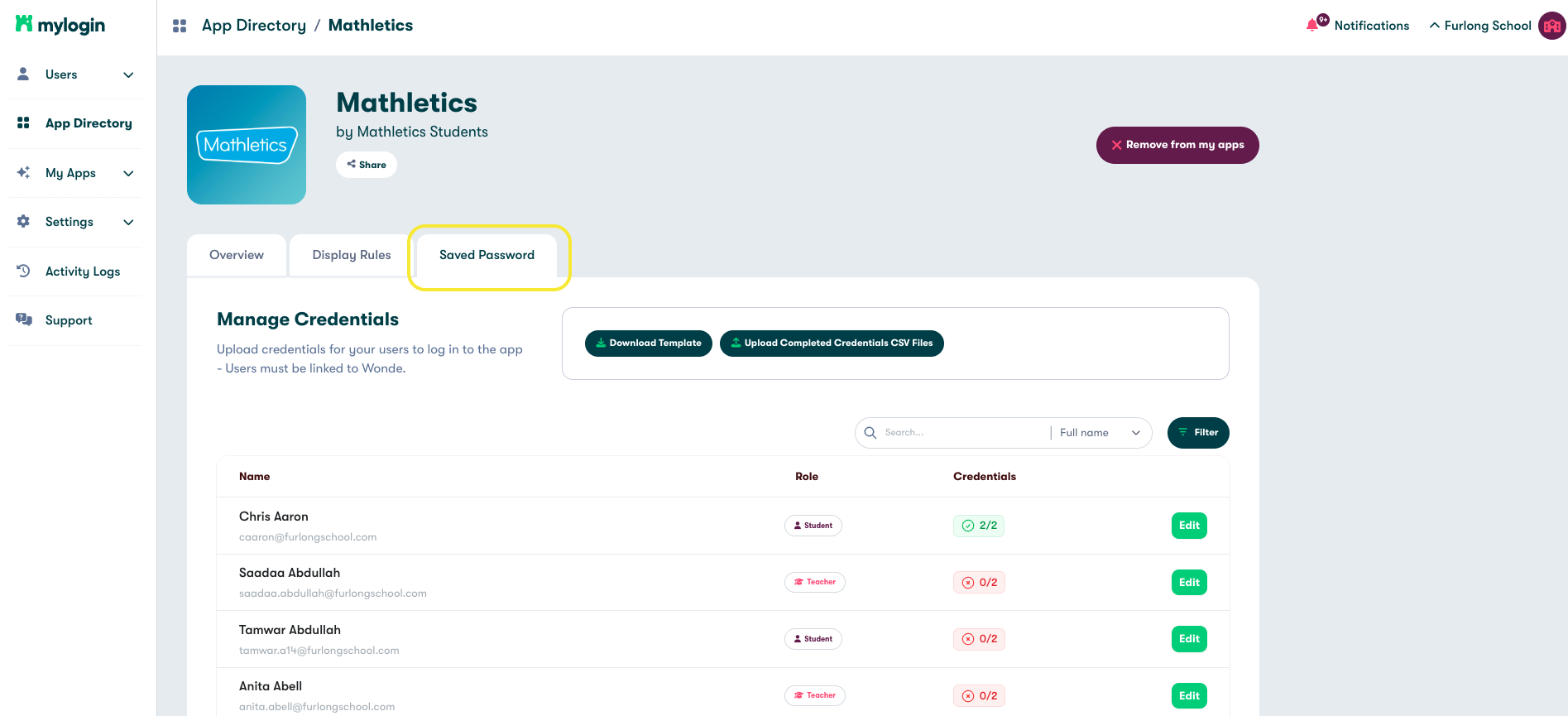Click the name Anita Abell
Image resolution: width=1568 pixels, height=716 pixels.
[271, 686]
